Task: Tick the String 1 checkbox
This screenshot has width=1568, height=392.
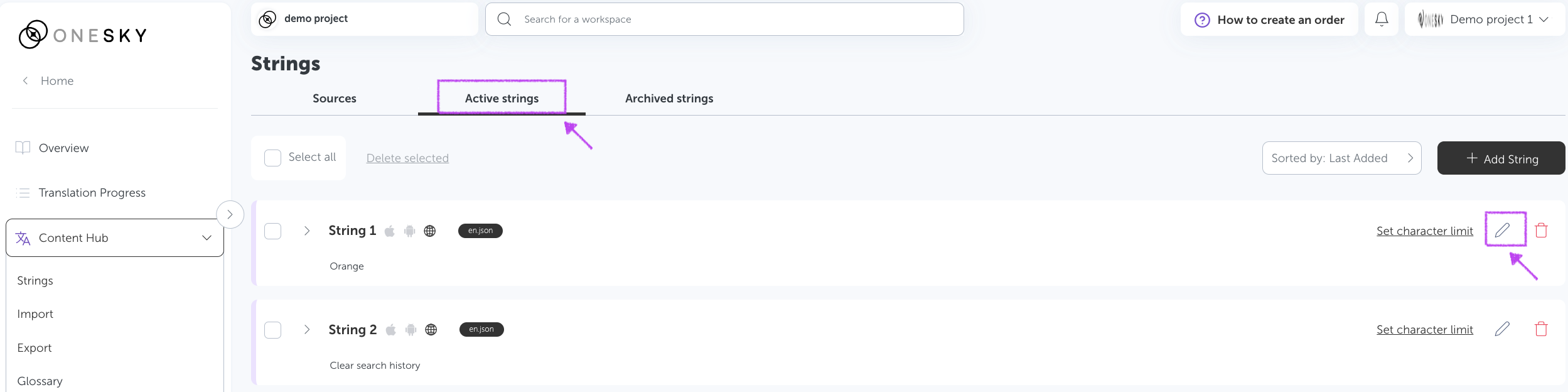Action: (272, 231)
